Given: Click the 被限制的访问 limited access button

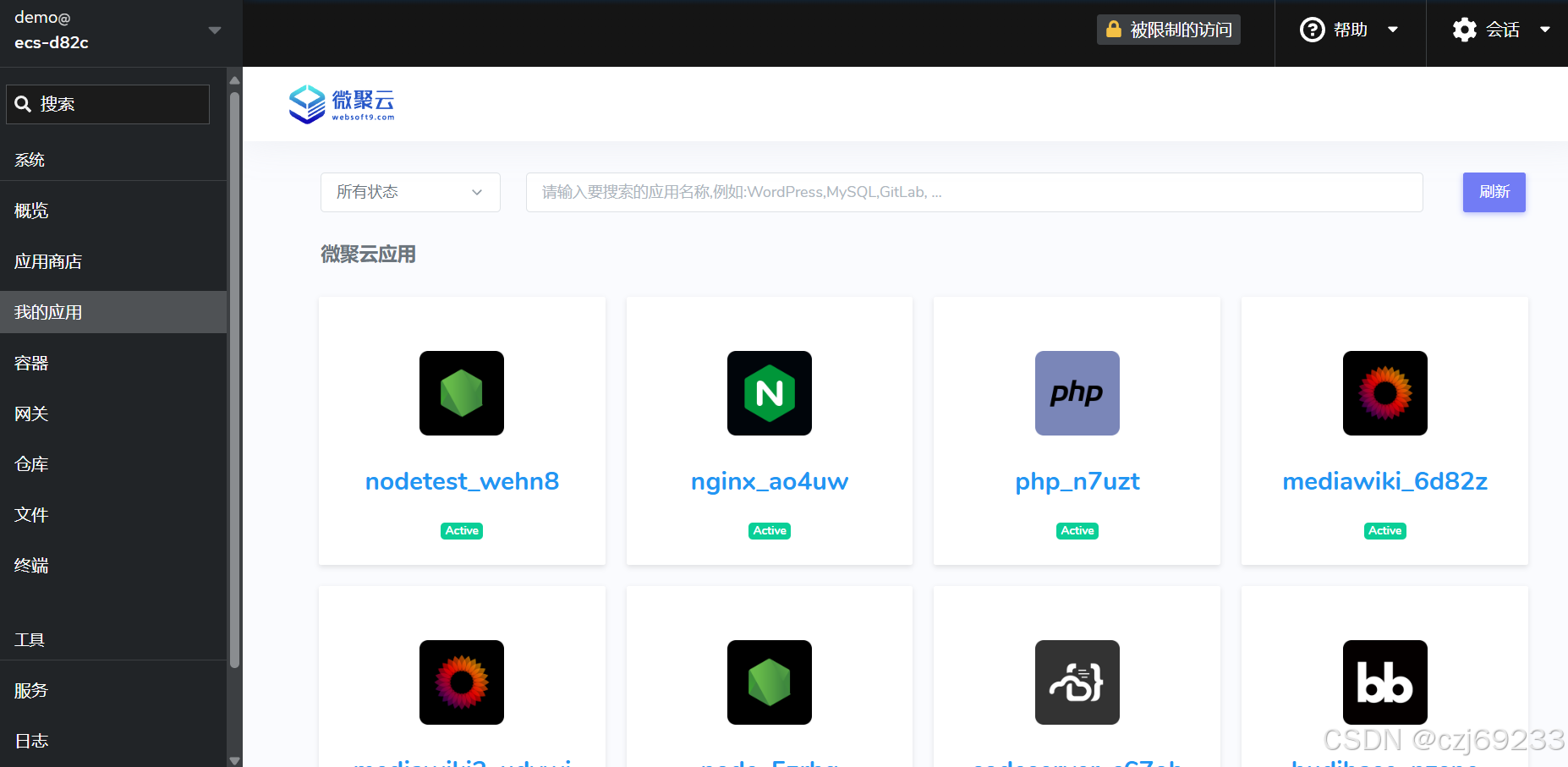Looking at the screenshot, I should [1169, 30].
